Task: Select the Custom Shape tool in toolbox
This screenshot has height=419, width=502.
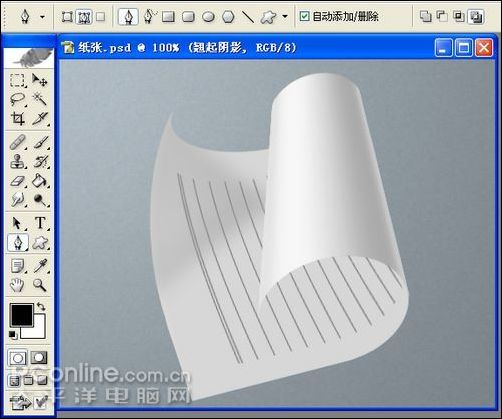Action: 40,242
